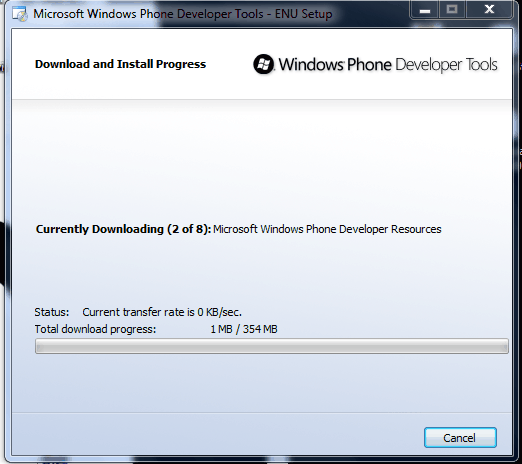
Task: Click the disabled maximize button
Action: pos(452,10)
